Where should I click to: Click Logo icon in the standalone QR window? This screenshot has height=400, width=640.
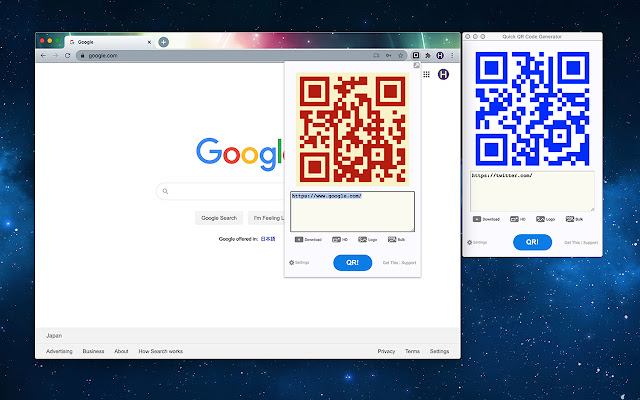[x=540, y=218]
